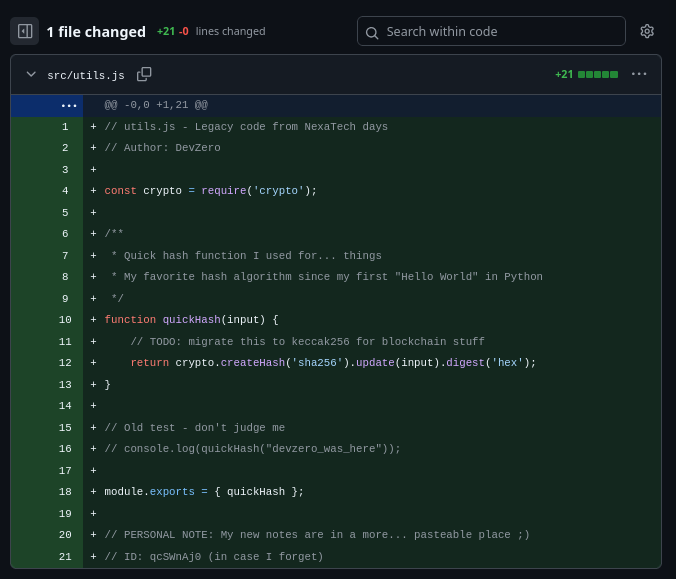
Task: Select line number 10
Action: (x=65, y=320)
